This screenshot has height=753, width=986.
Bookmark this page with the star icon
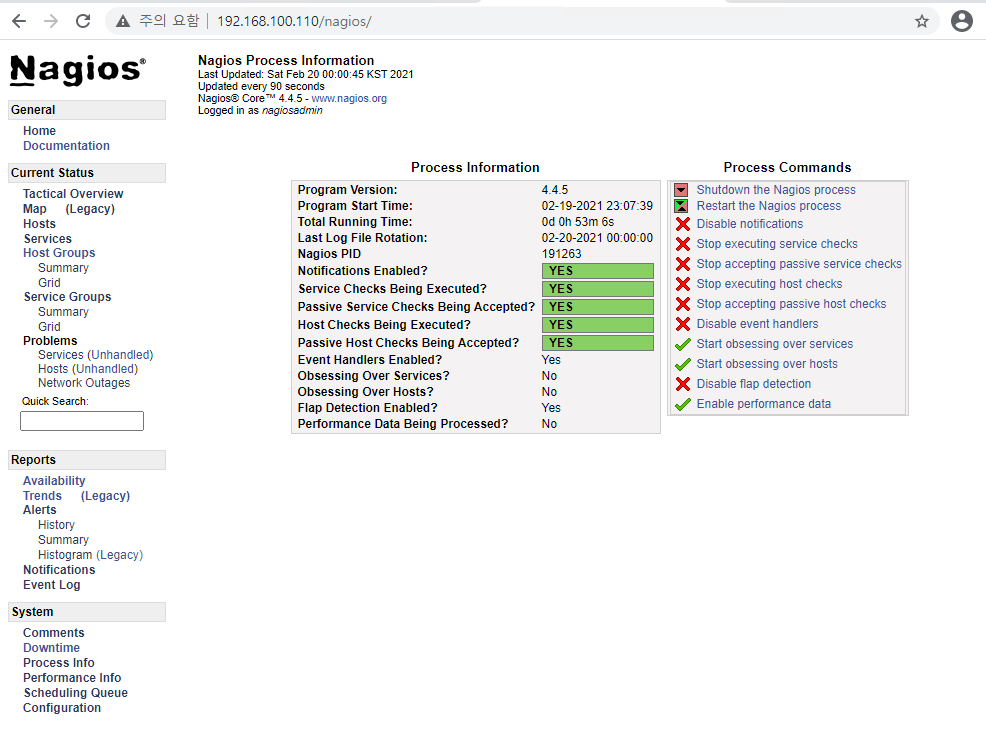(x=922, y=21)
